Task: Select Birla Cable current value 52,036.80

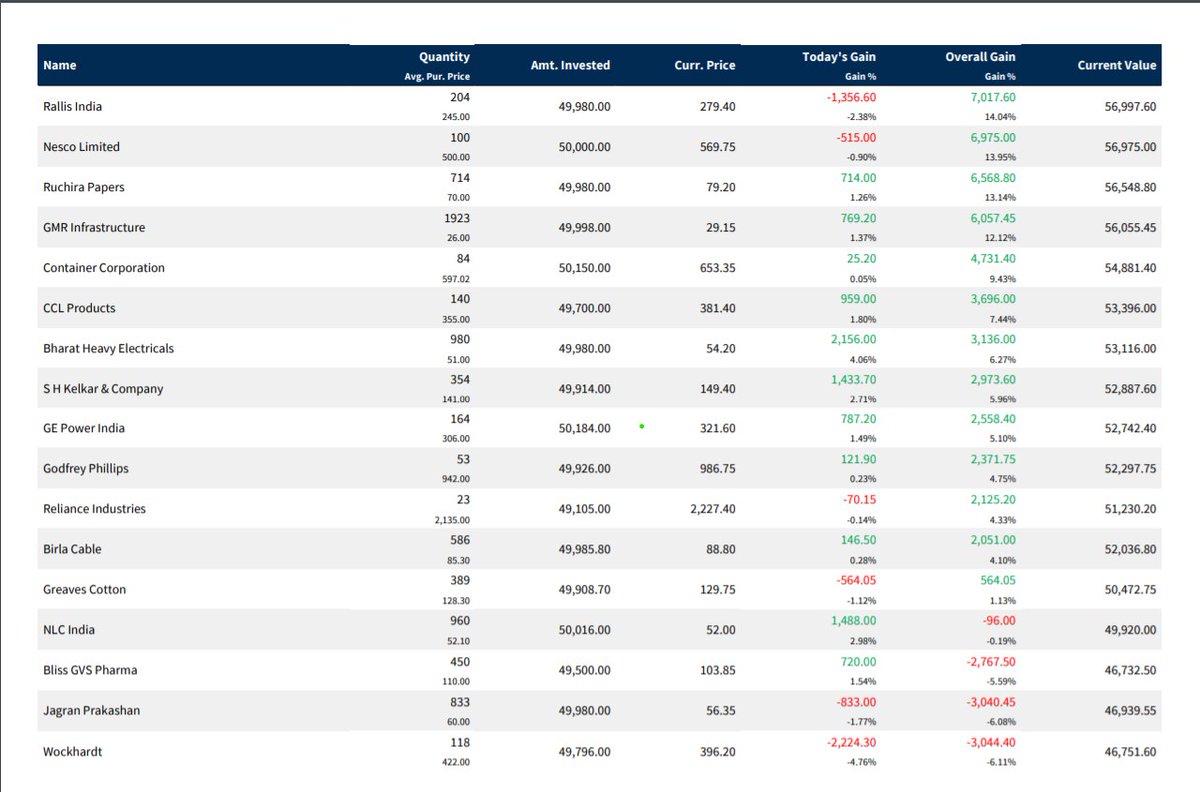Action: (x=1130, y=549)
